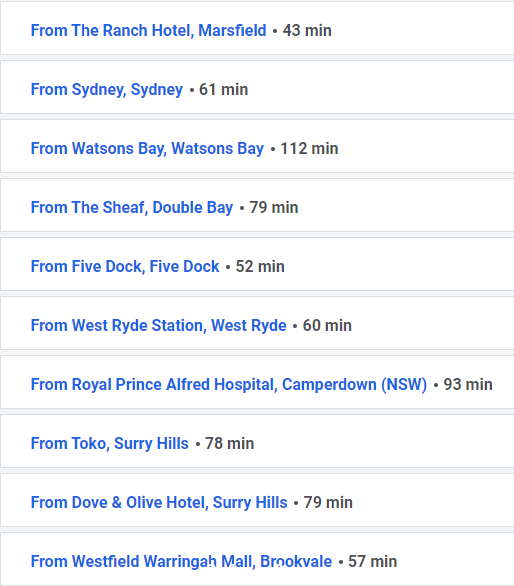Click the '61 min' duration for Sydney
This screenshot has height=586, width=514.
224,90
